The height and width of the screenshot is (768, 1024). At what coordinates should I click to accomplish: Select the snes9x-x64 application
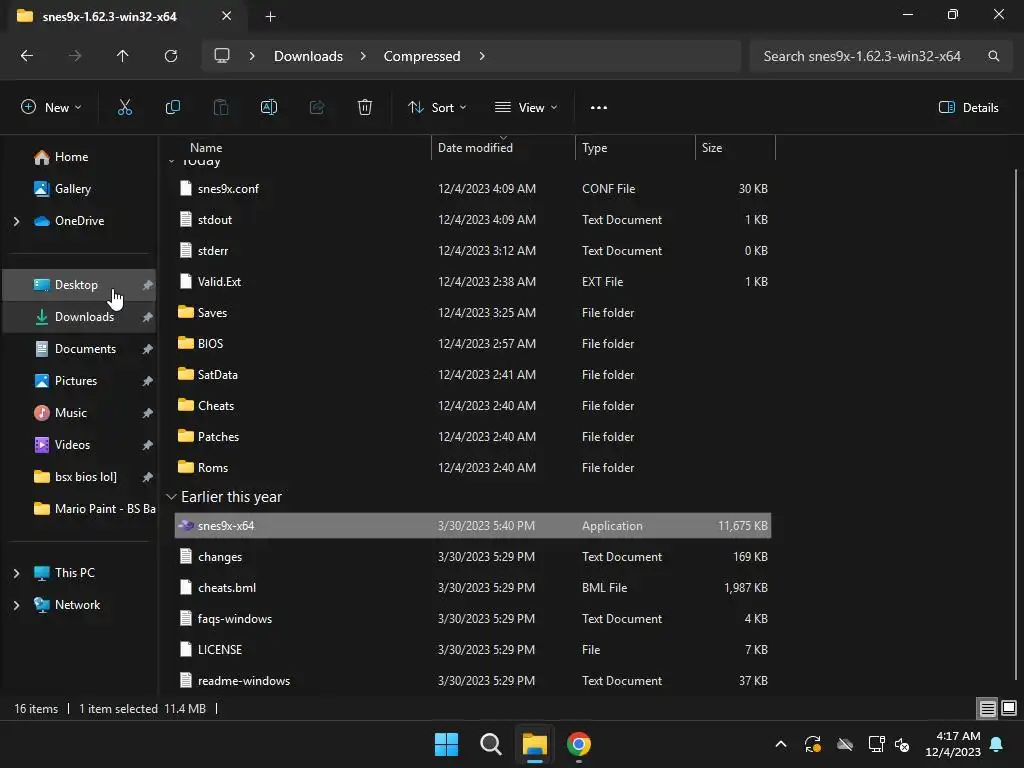pyautogui.click(x=473, y=526)
